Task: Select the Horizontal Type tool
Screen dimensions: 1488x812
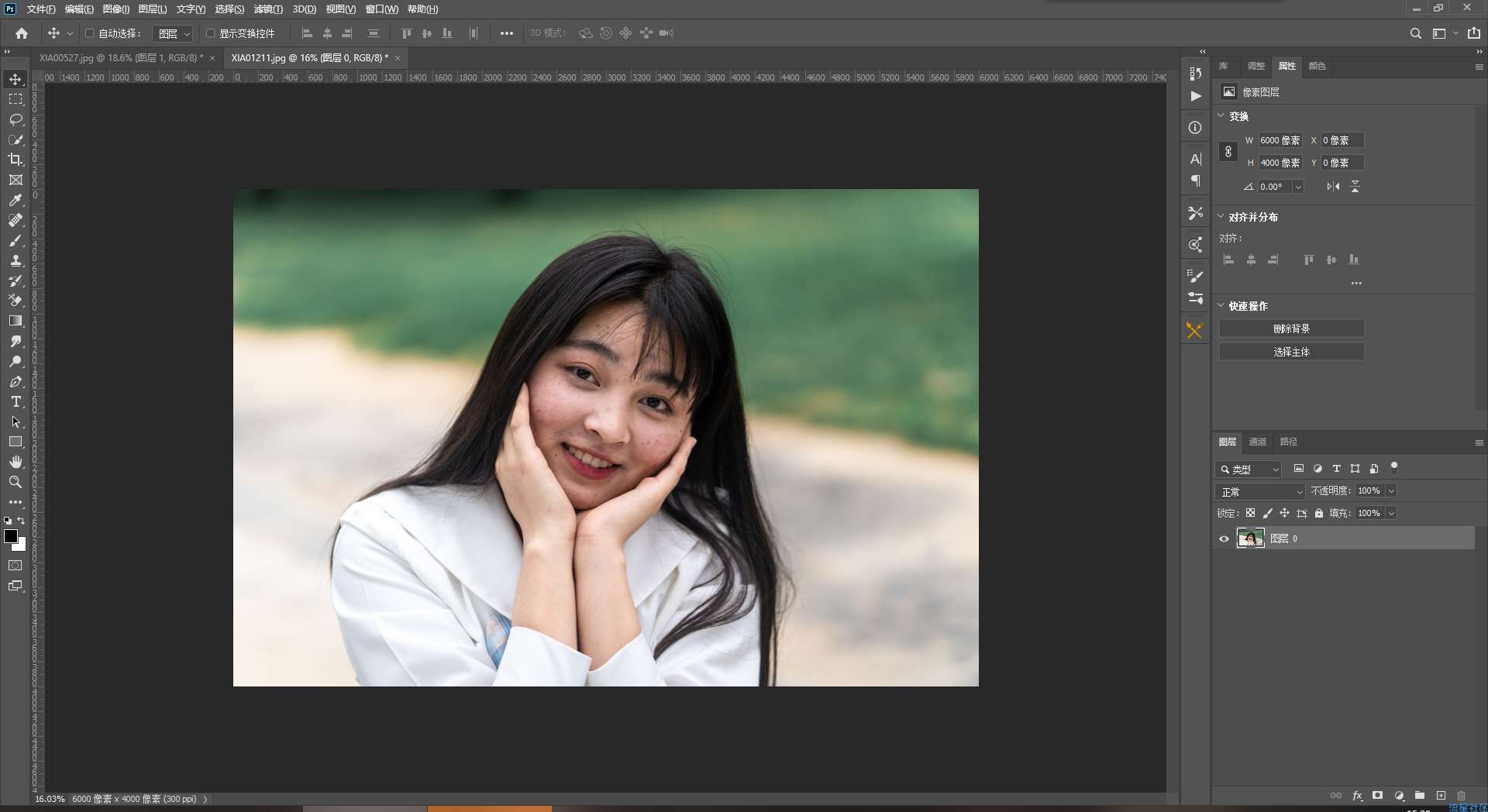Action: (15, 401)
